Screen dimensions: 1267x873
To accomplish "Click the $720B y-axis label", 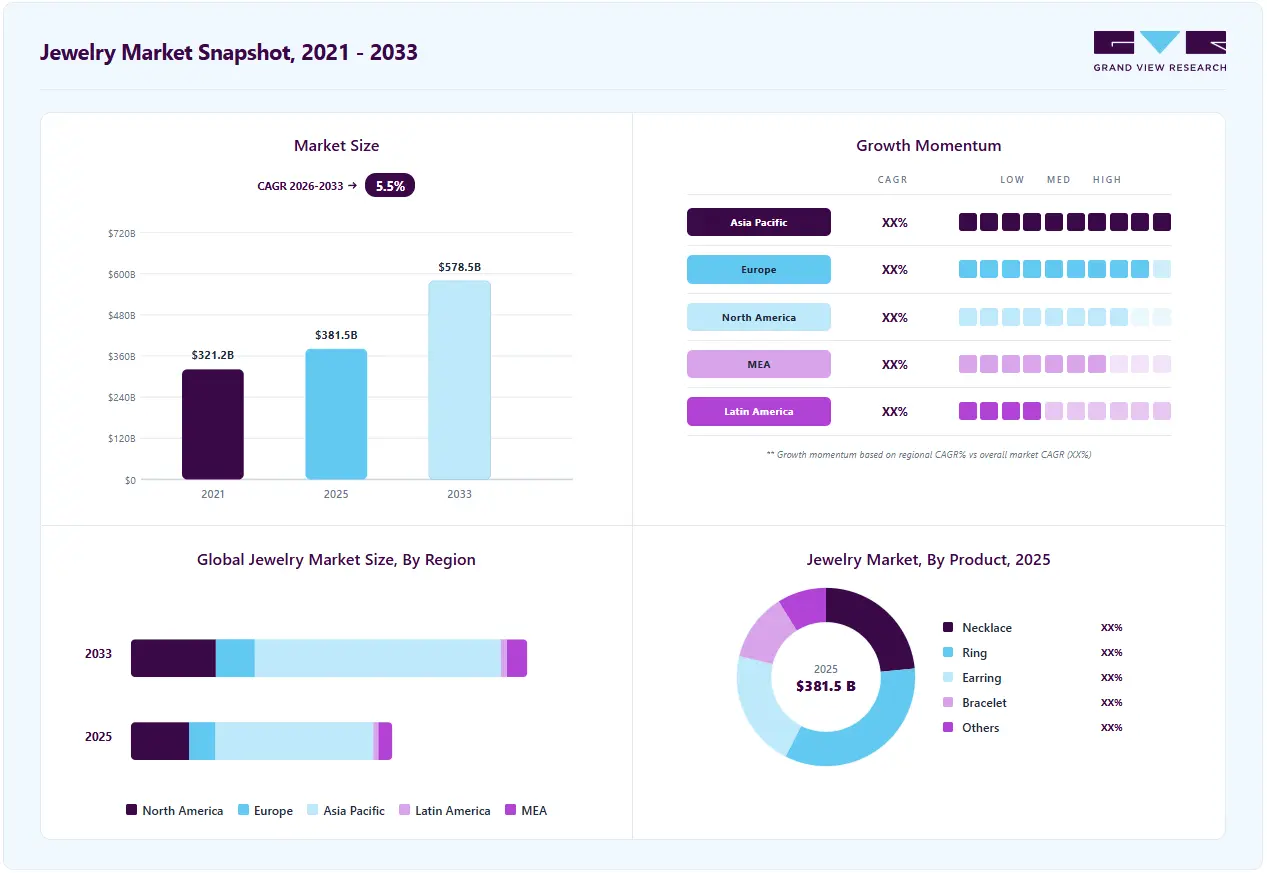I will tap(122, 233).
